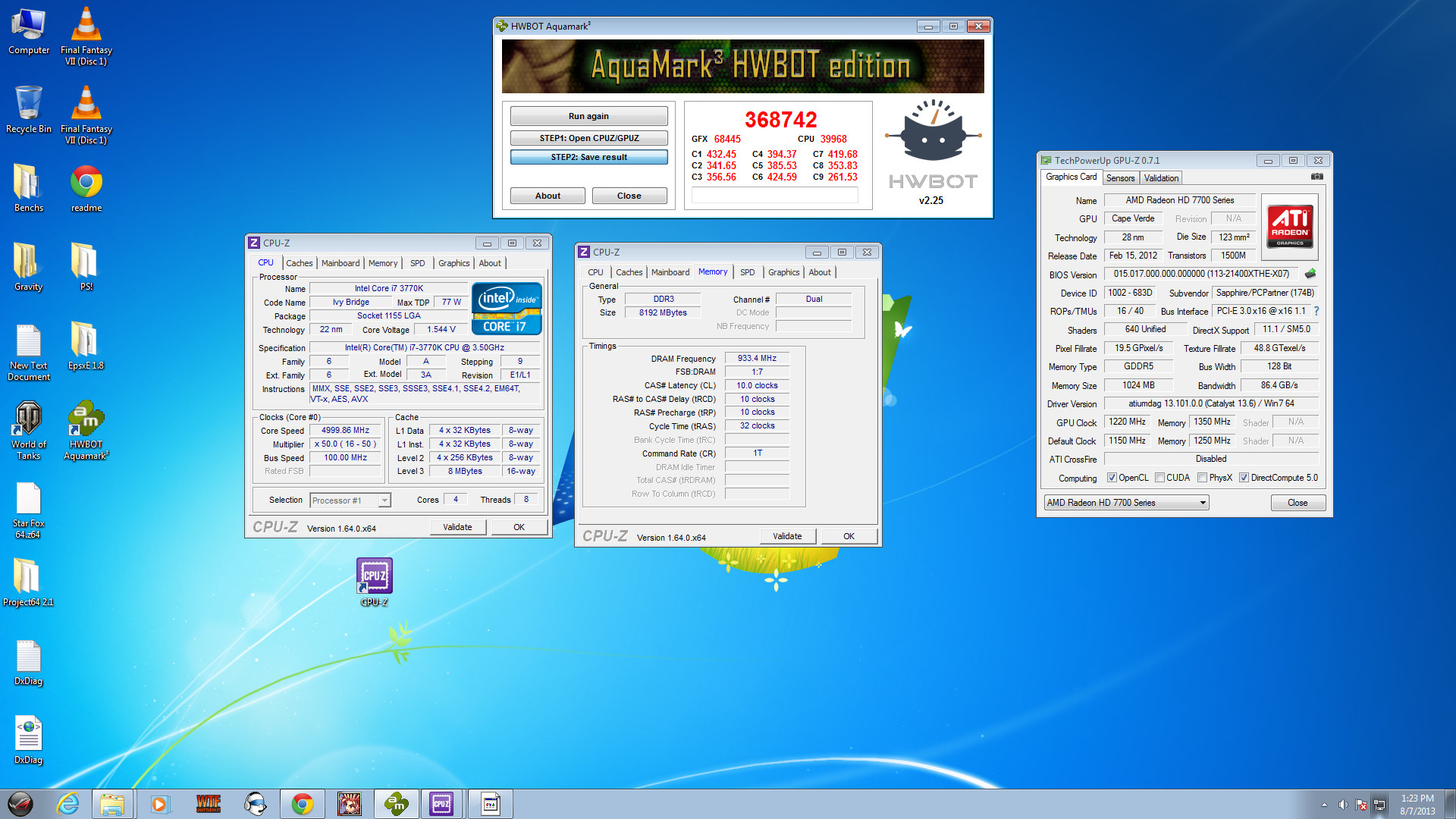Switch to Caches tab in left CPU-Z

(299, 263)
